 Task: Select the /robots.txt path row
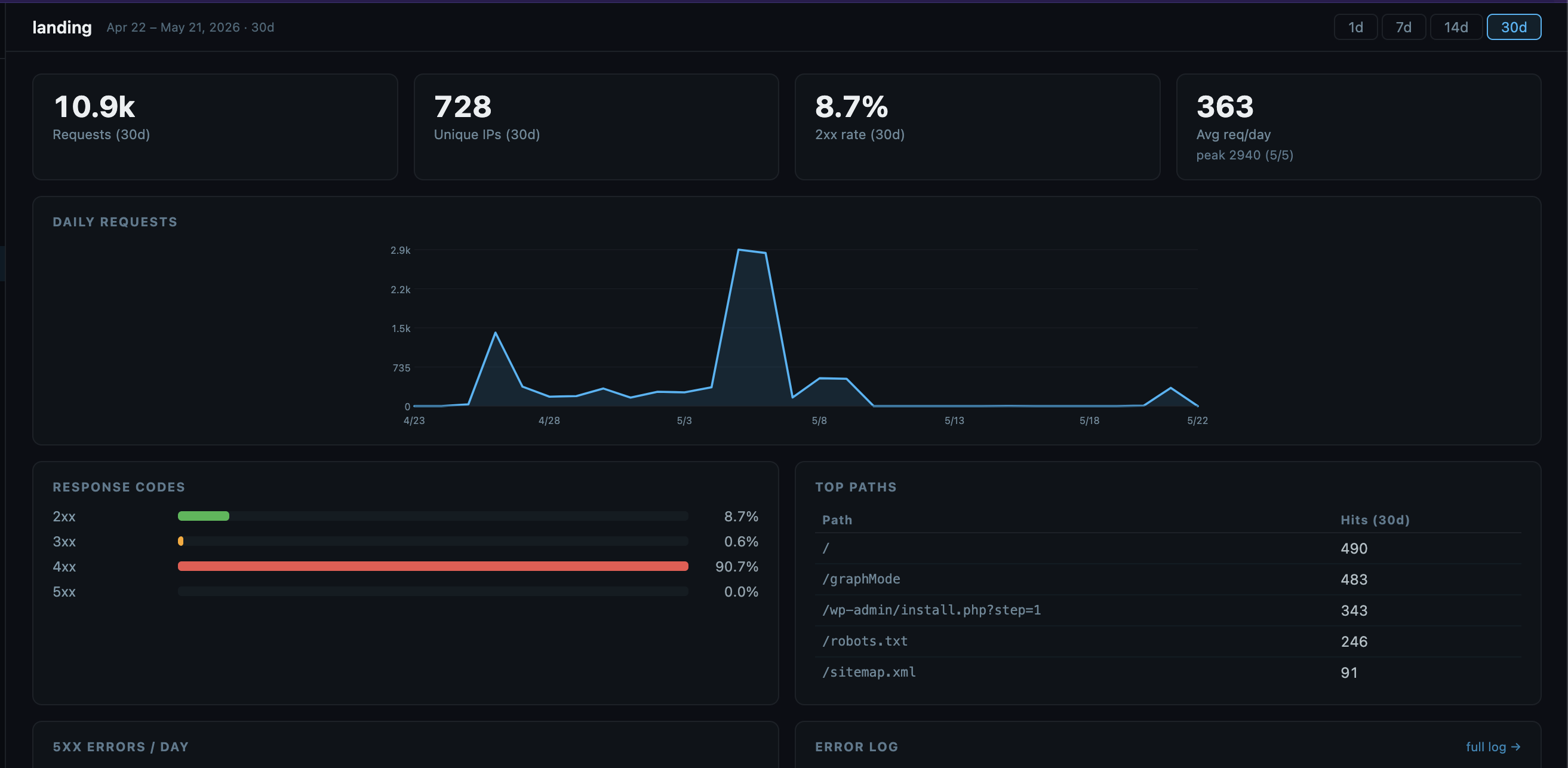click(x=1167, y=641)
